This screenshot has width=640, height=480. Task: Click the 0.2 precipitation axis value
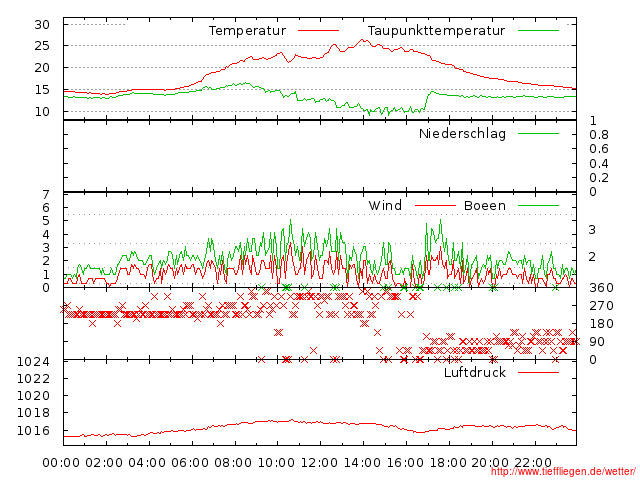599,178
